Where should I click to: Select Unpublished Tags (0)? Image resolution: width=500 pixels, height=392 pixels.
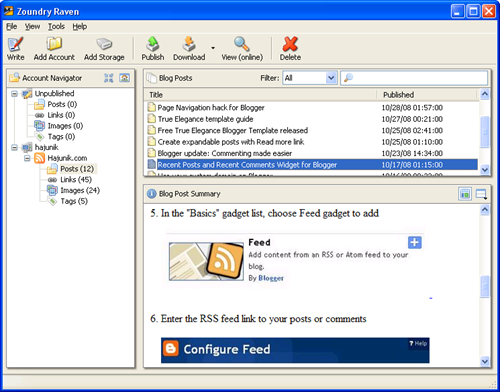(61, 137)
